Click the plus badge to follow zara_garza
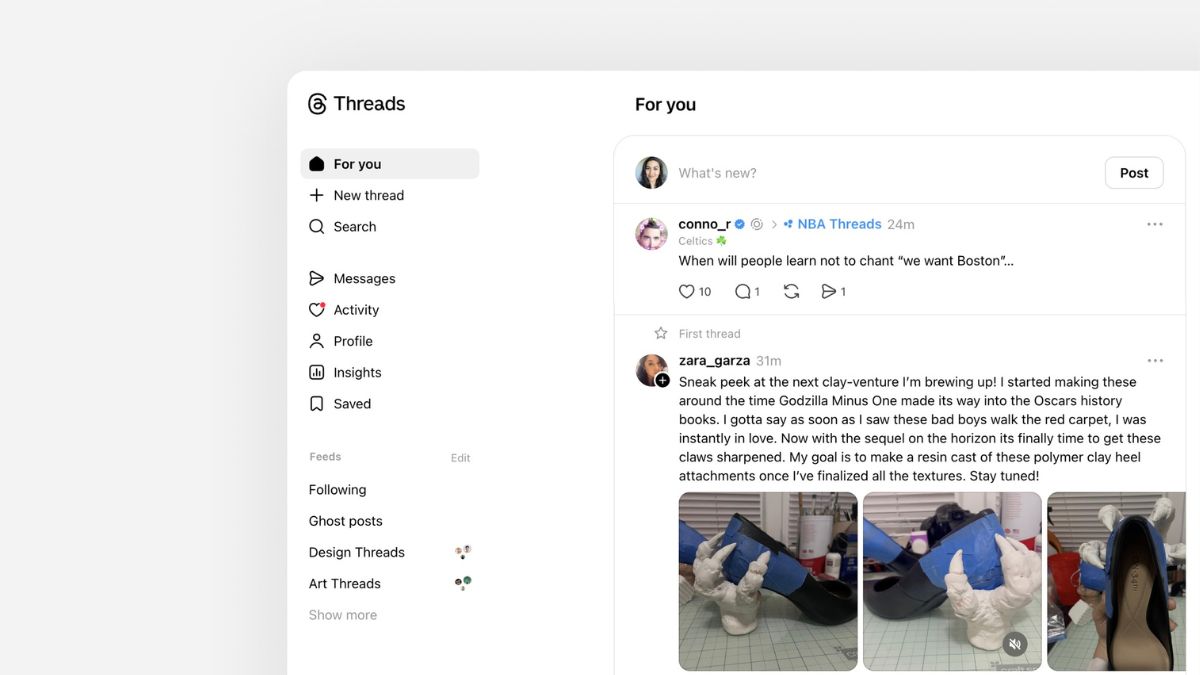 point(662,381)
